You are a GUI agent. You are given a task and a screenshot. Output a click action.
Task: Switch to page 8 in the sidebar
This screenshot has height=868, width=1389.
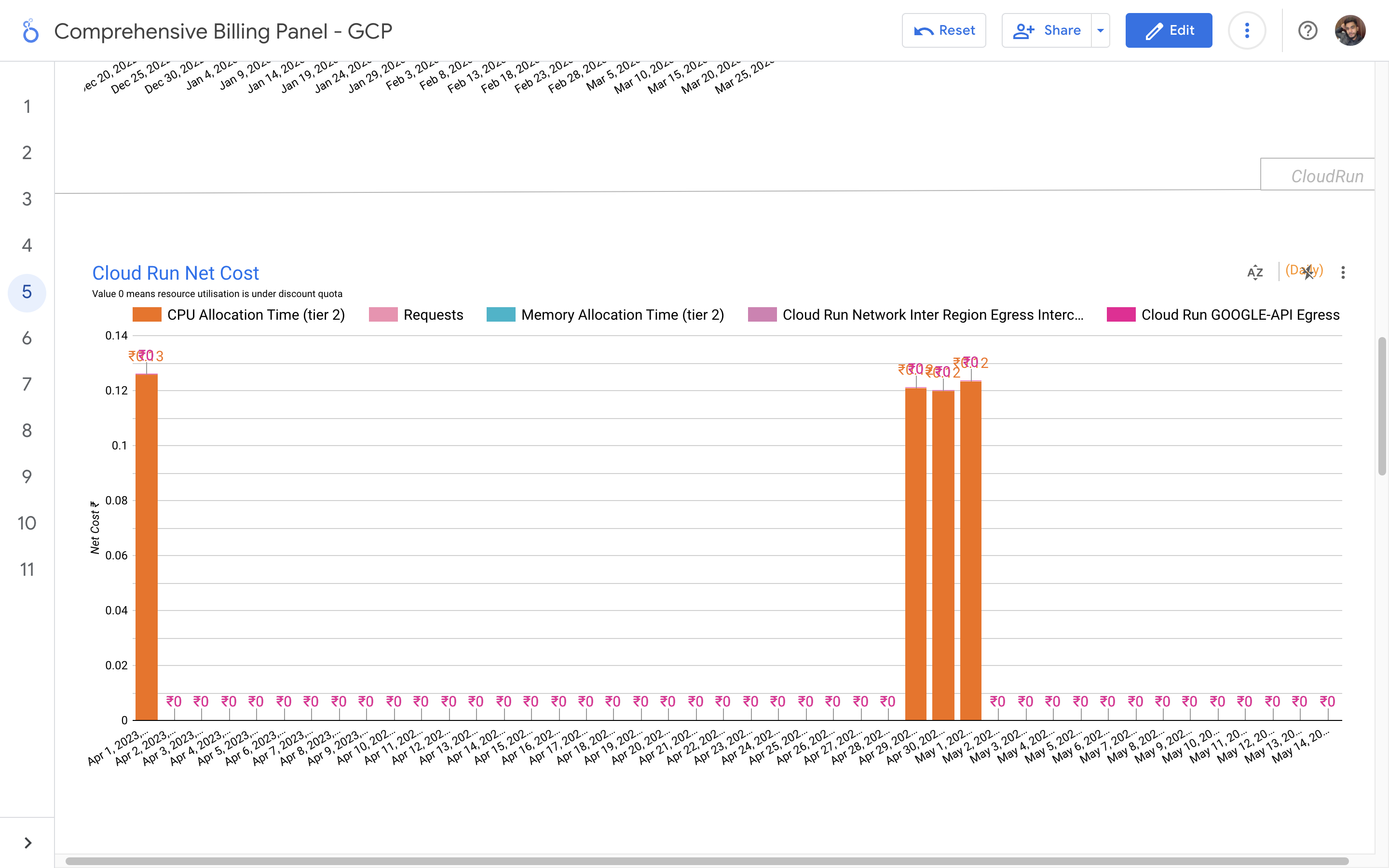(x=27, y=431)
